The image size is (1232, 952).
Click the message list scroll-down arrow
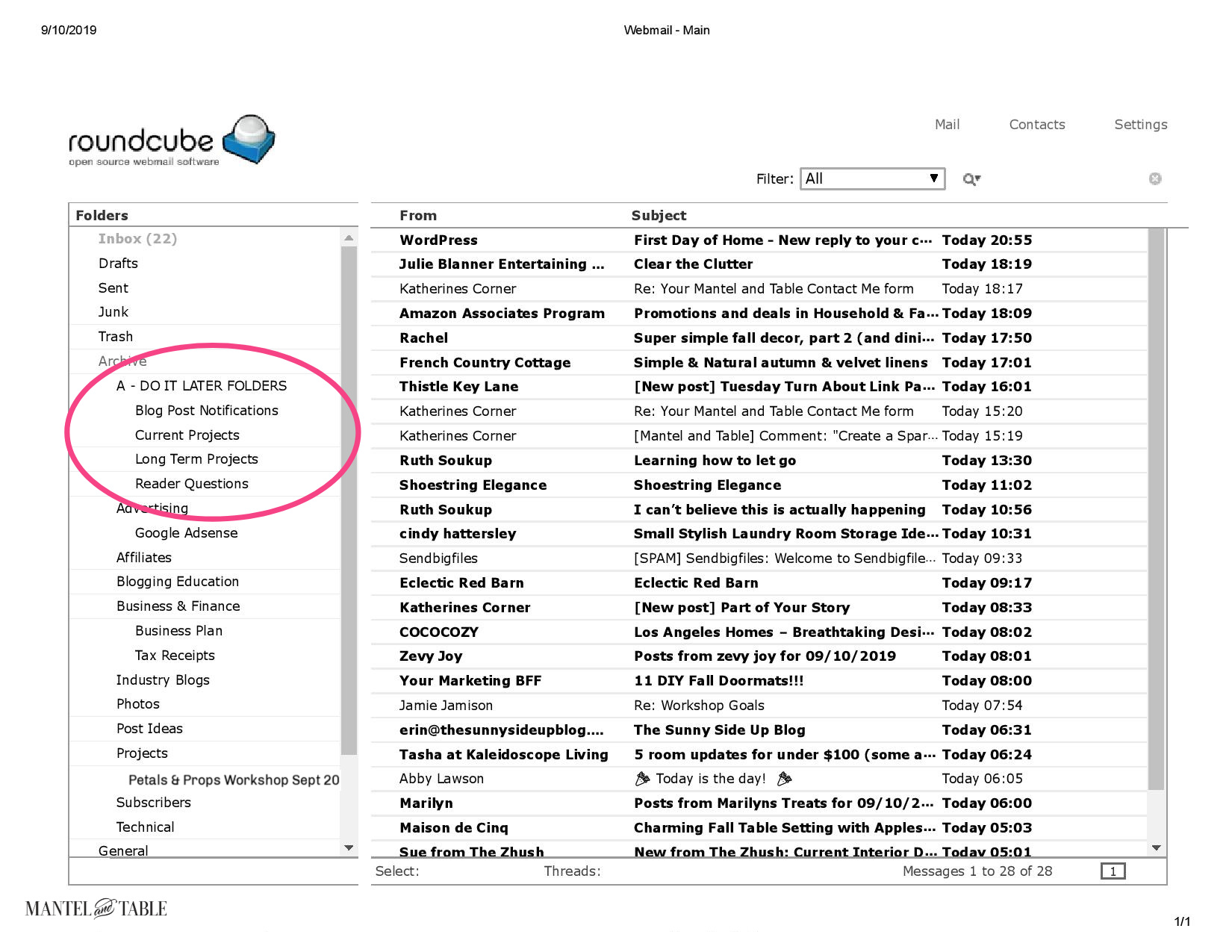pos(1157,847)
